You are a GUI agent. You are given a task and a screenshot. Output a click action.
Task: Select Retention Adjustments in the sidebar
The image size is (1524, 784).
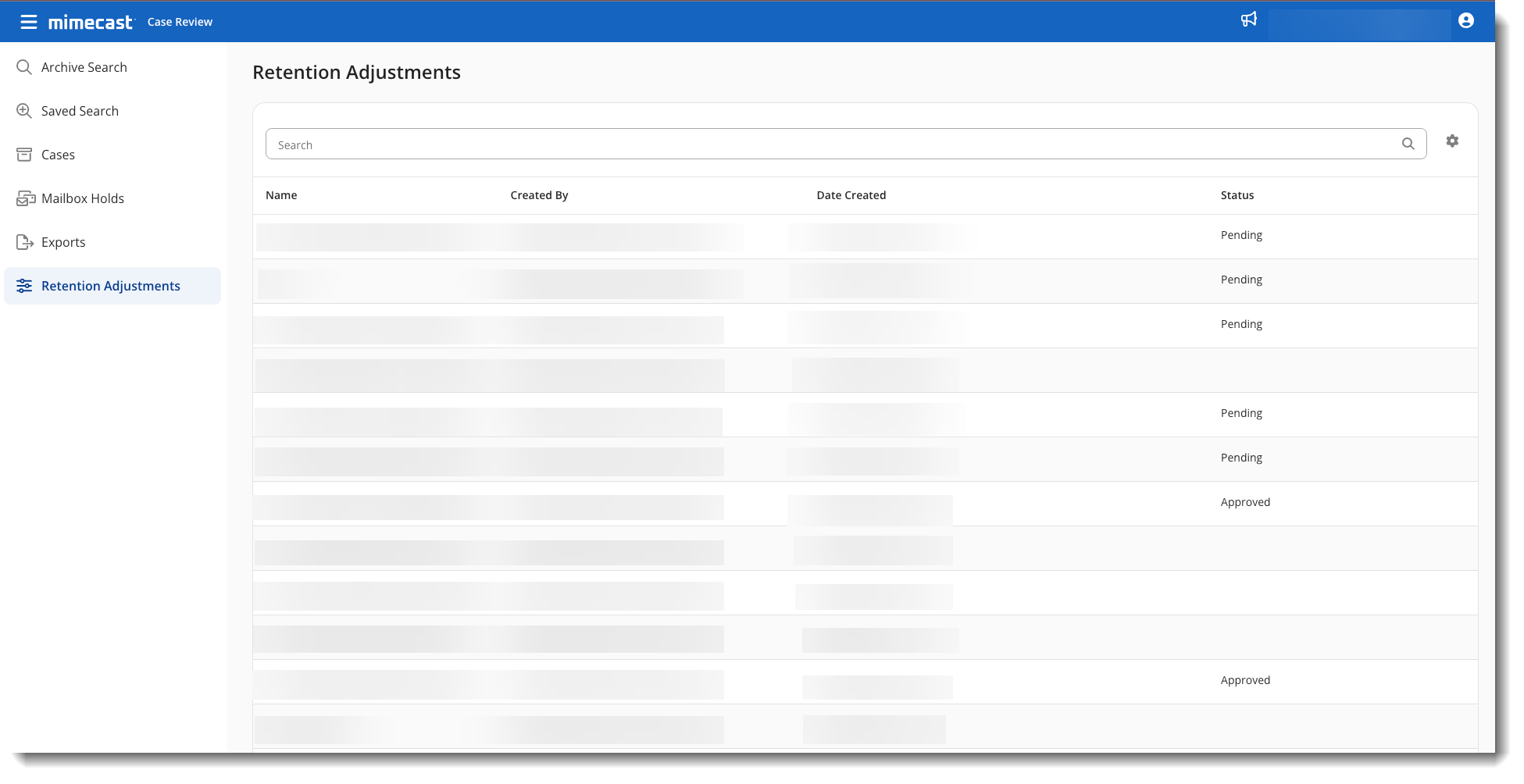(111, 286)
